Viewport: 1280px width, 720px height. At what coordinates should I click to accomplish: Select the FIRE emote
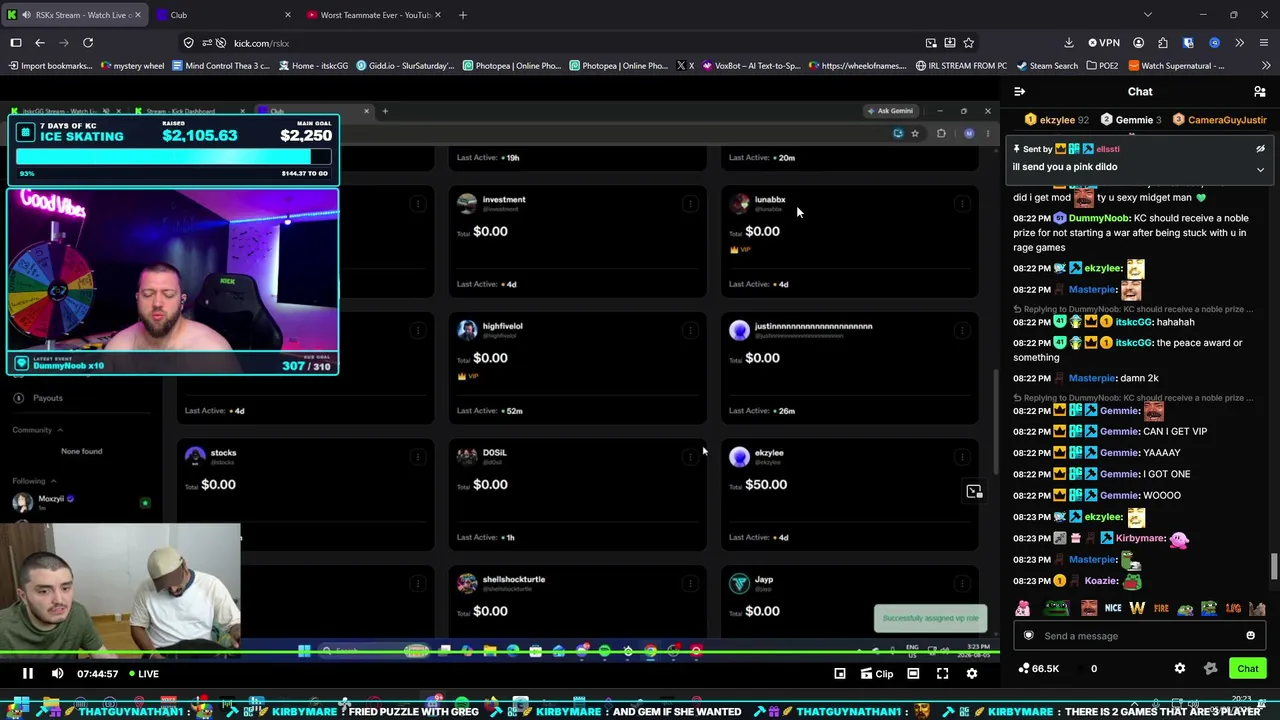(x=1161, y=608)
